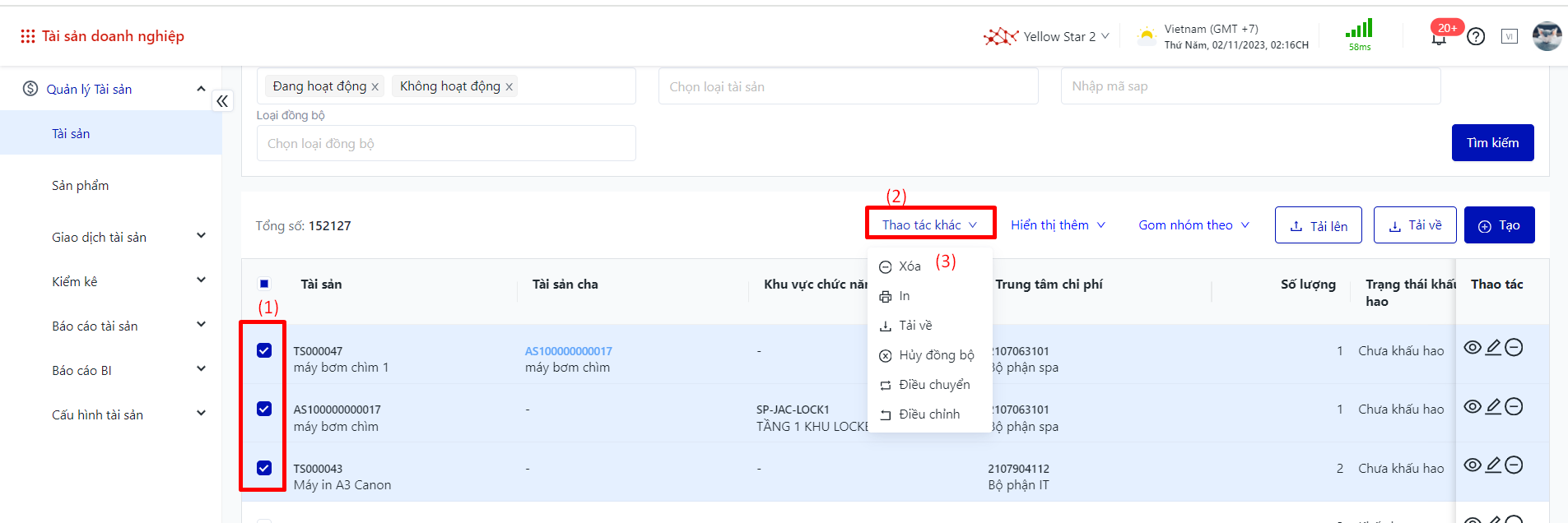Expand the Hiển thị thêm dropdown
Image resolution: width=1568 pixels, height=523 pixels.
coord(1058,225)
